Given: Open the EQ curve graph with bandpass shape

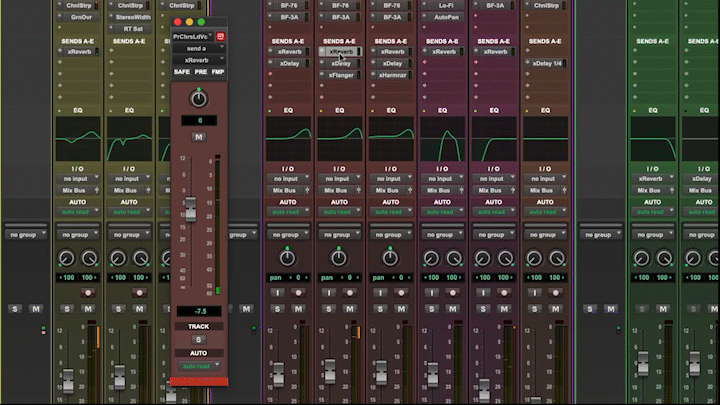Looking at the screenshot, I should point(443,139).
